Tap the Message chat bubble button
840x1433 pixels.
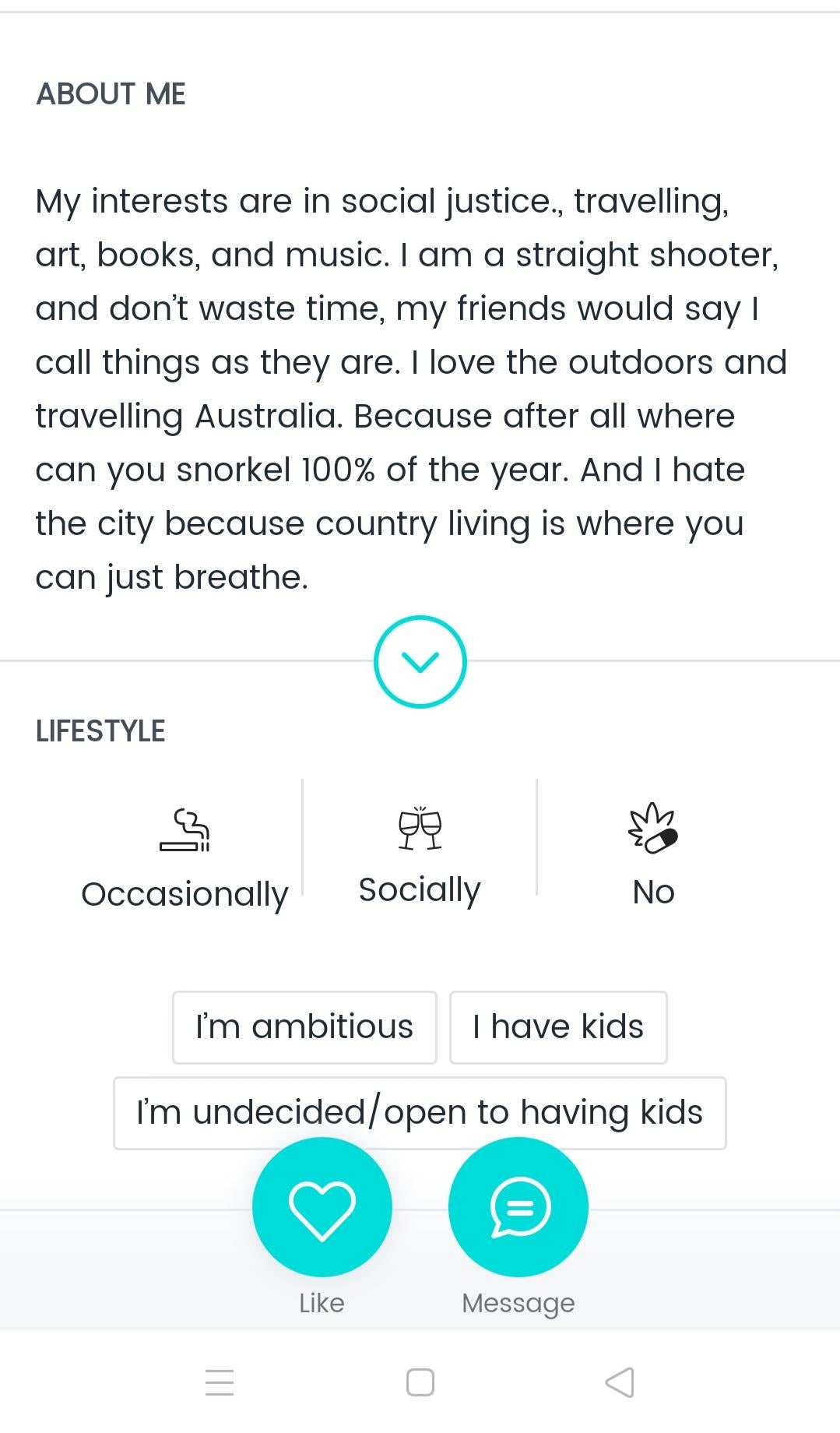518,1206
